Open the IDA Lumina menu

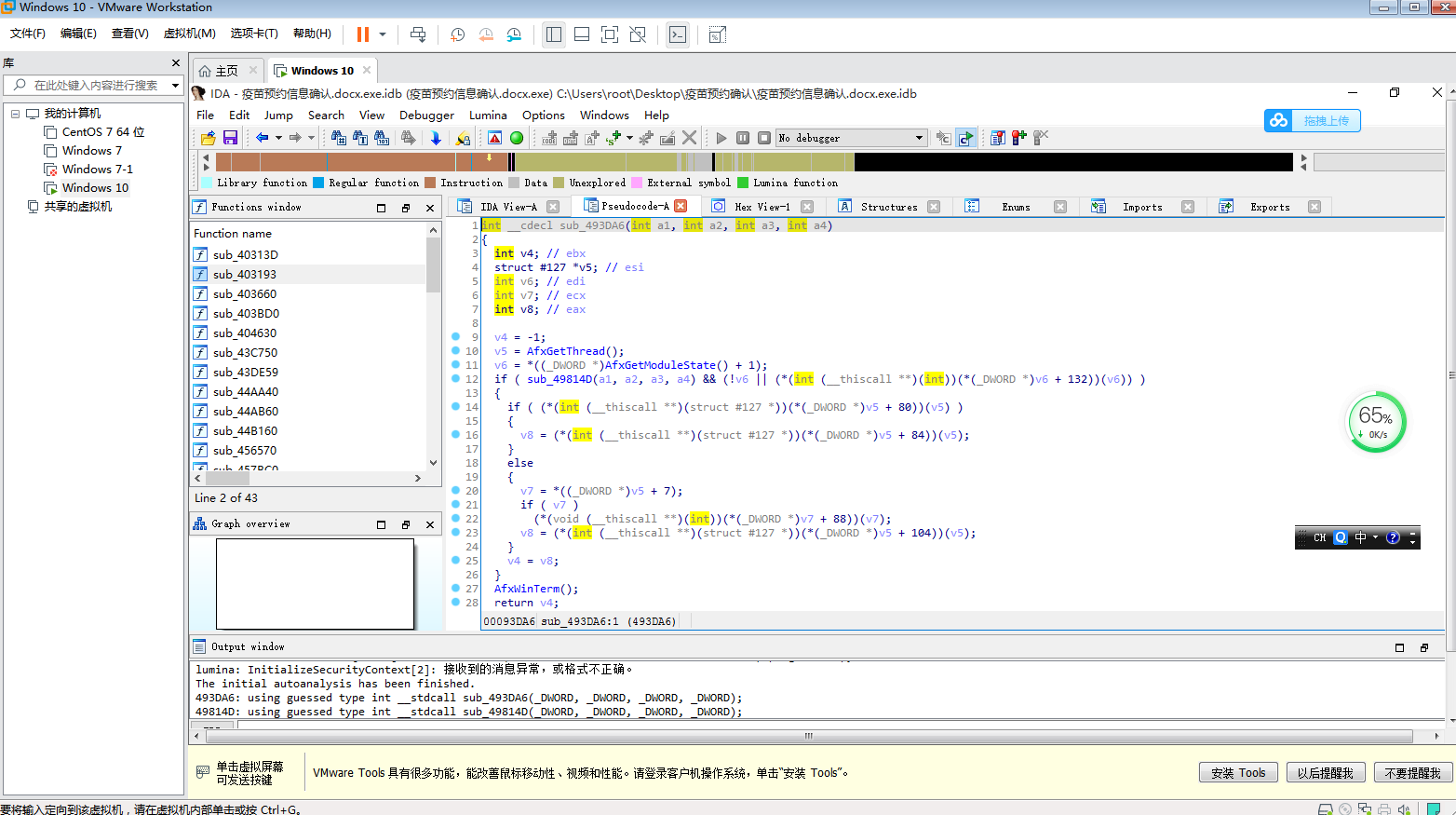(488, 115)
